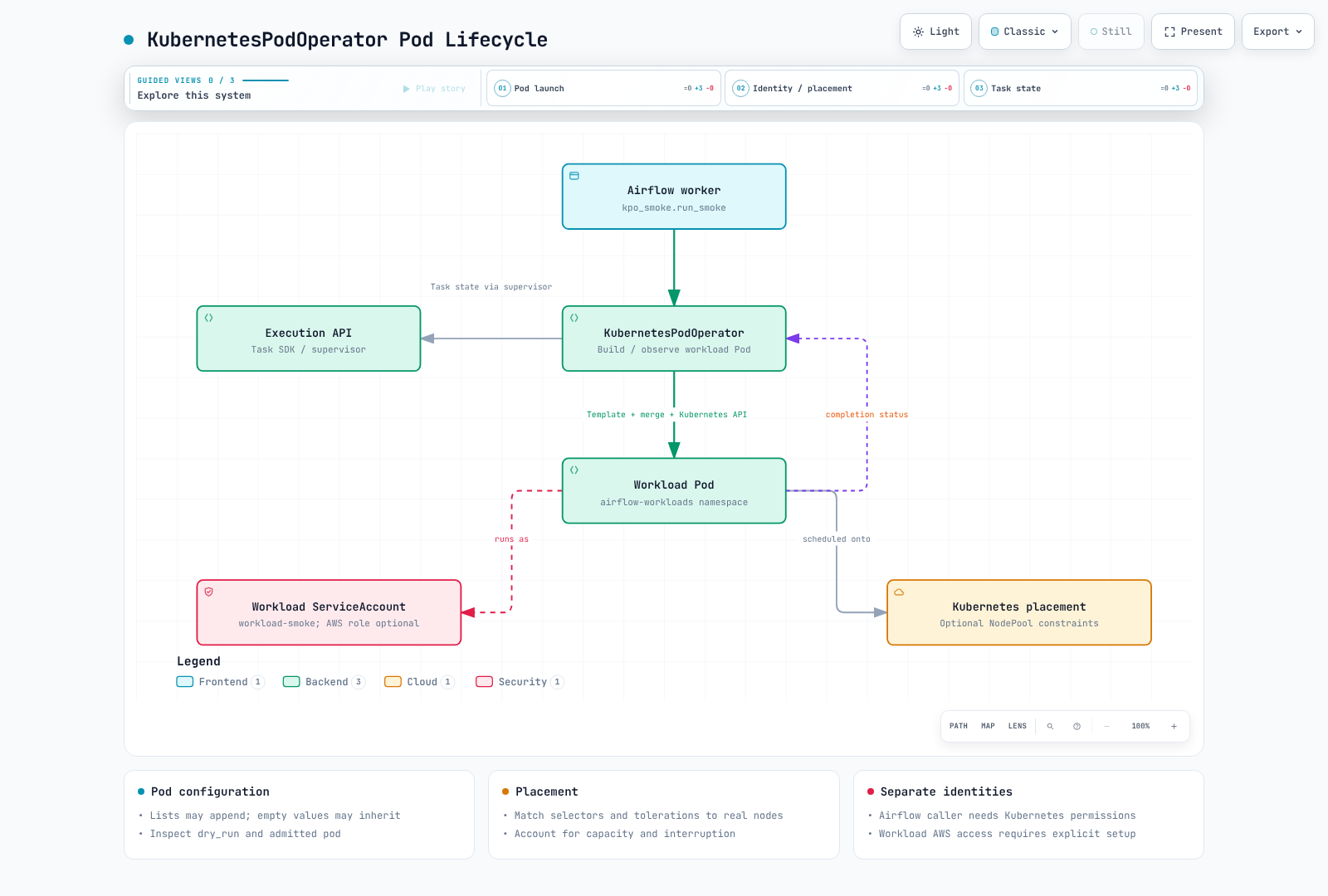Click the fullscreen icon in Present button
Viewport: 1328px width, 896px height.
pos(1169,32)
